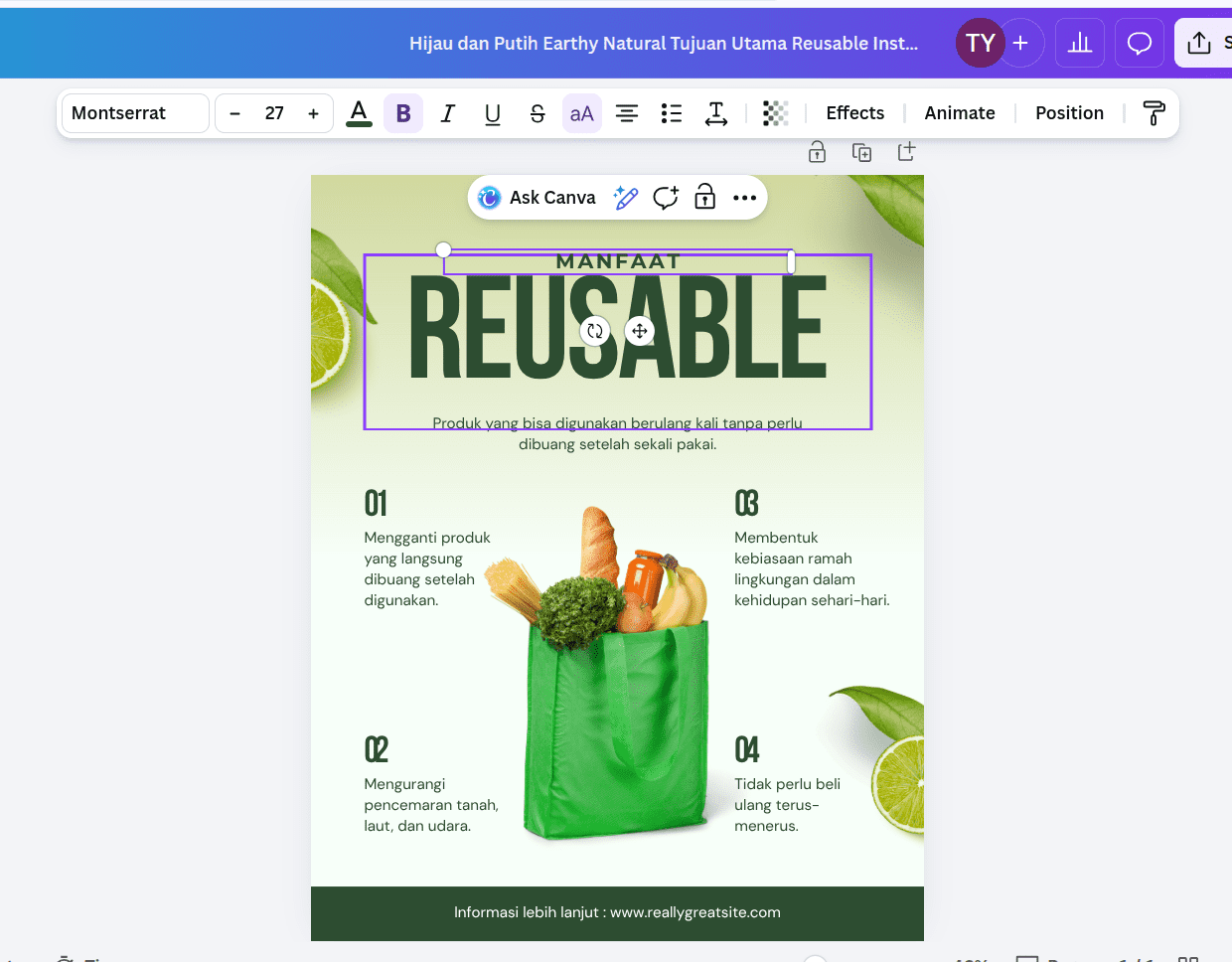The width and height of the screenshot is (1232, 962).
Task: Open the text color picker
Action: (360, 113)
